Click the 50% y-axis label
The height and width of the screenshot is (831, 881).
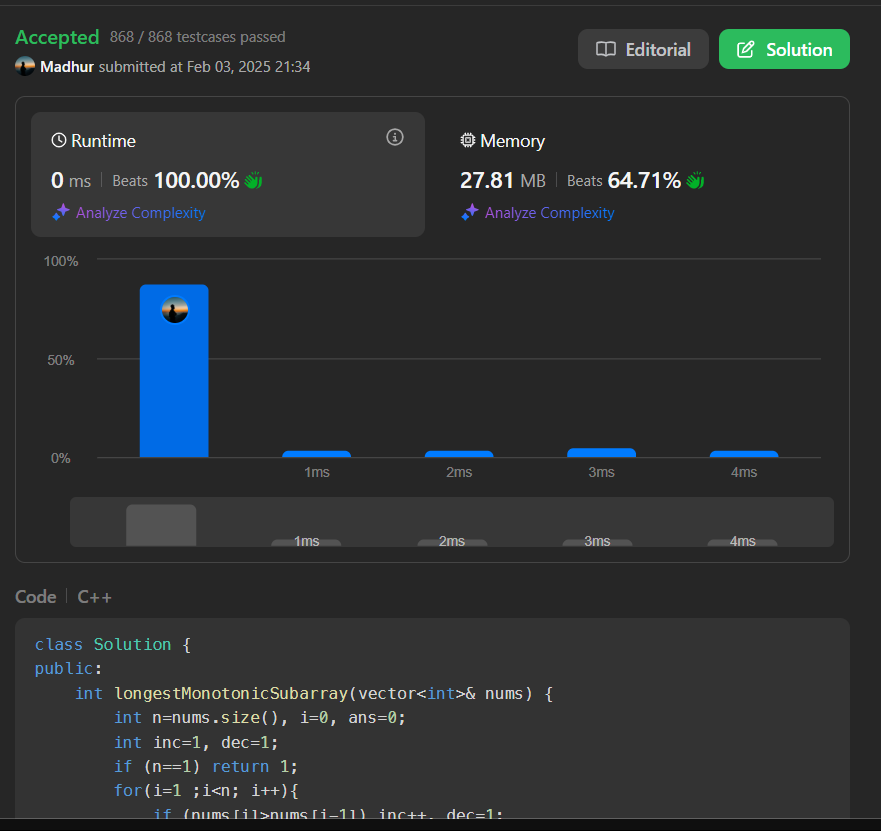click(61, 360)
